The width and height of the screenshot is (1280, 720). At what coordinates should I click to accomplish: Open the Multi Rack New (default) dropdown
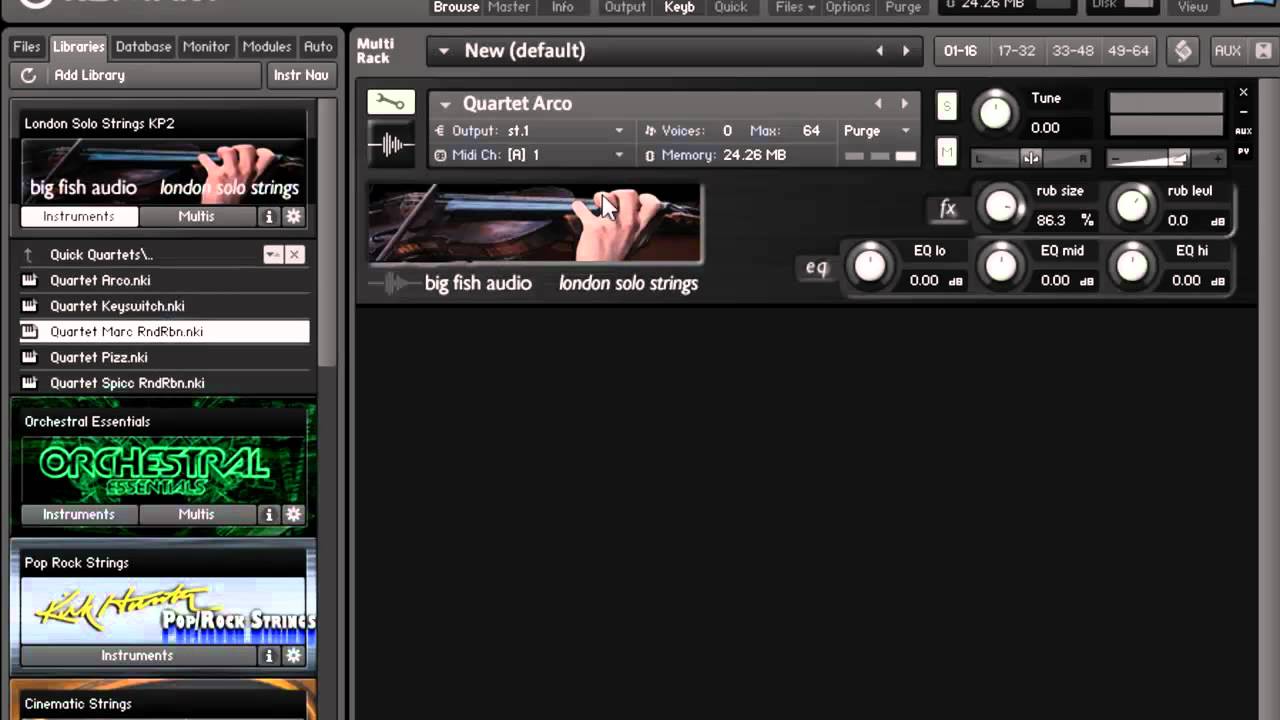point(444,51)
